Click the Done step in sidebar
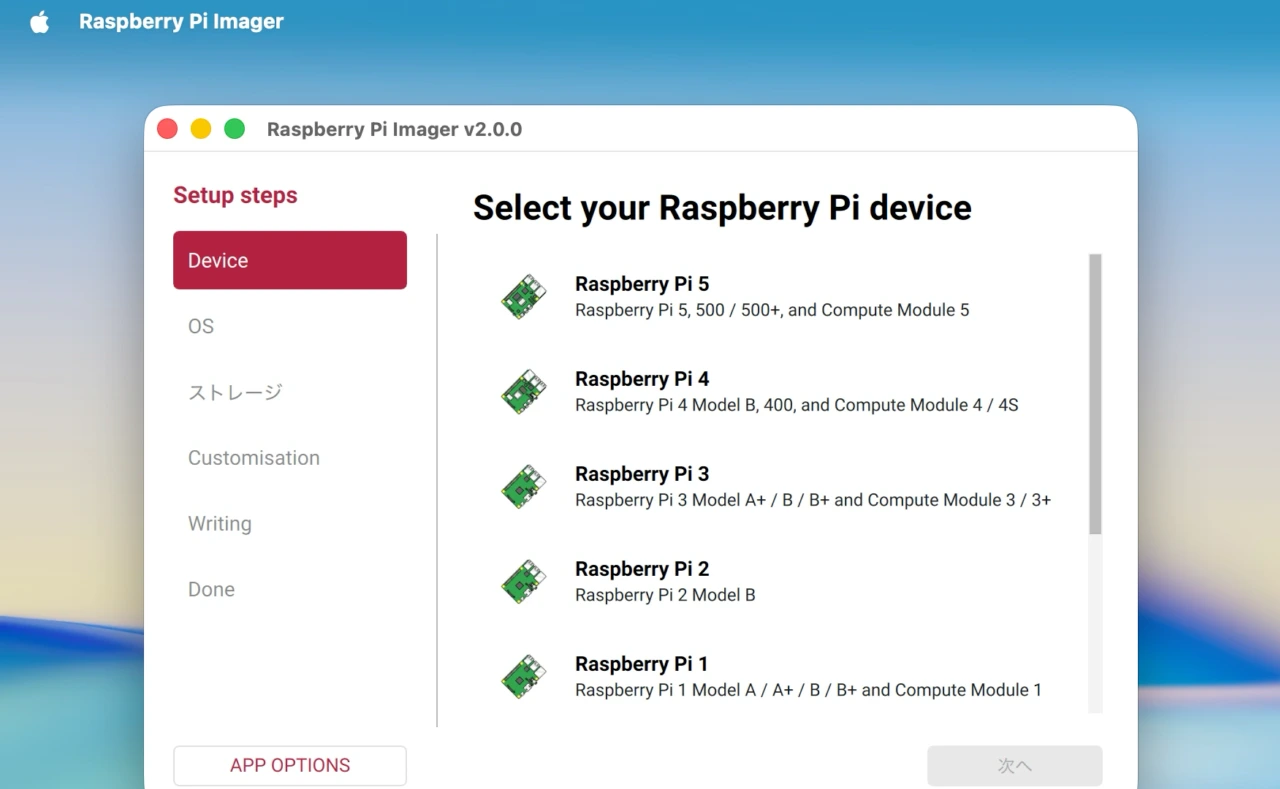The height and width of the screenshot is (789, 1280). click(x=211, y=589)
